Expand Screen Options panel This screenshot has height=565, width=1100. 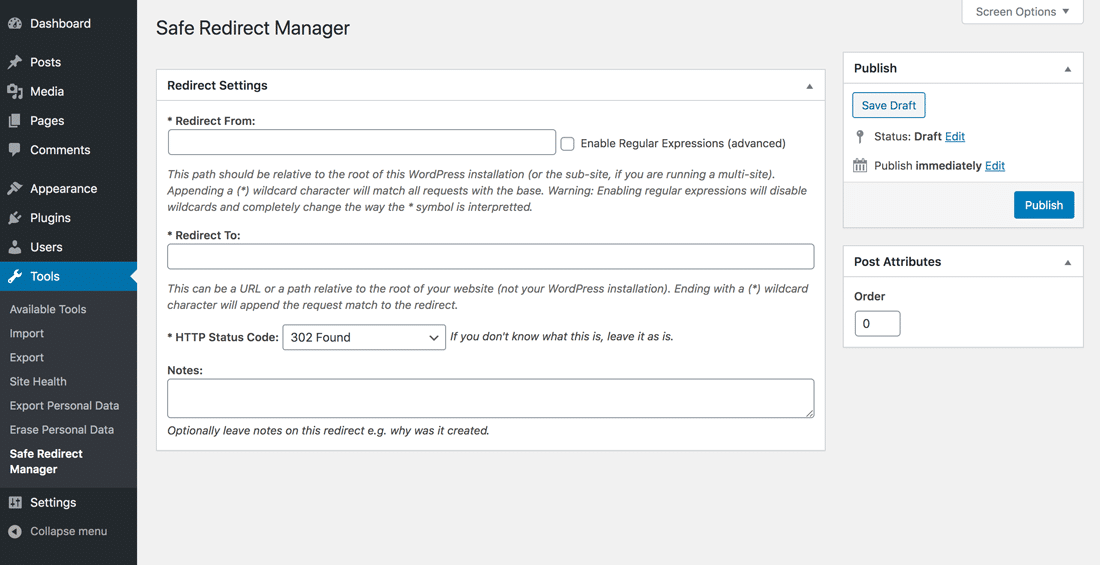[1022, 12]
